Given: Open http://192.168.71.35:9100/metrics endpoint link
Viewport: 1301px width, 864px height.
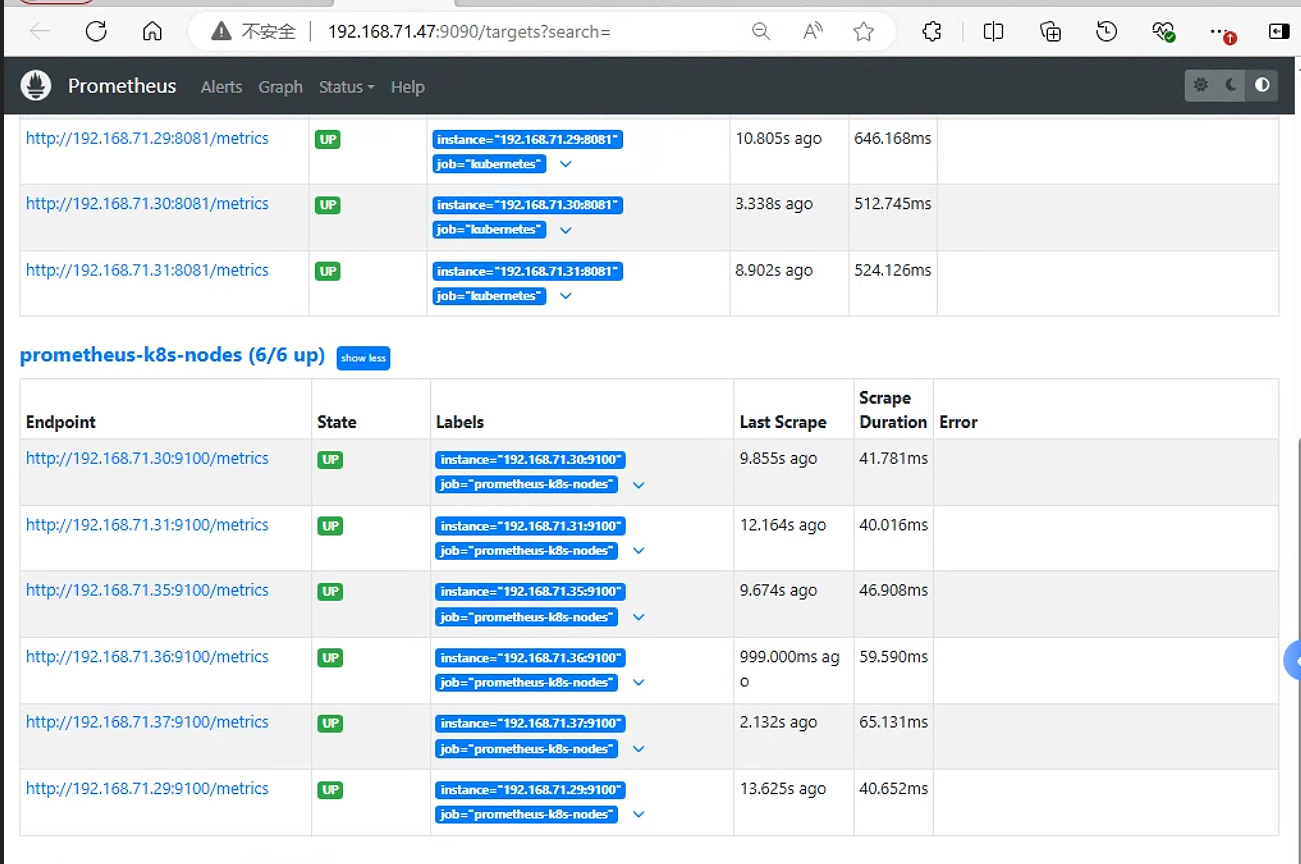Looking at the screenshot, I should click(x=147, y=590).
